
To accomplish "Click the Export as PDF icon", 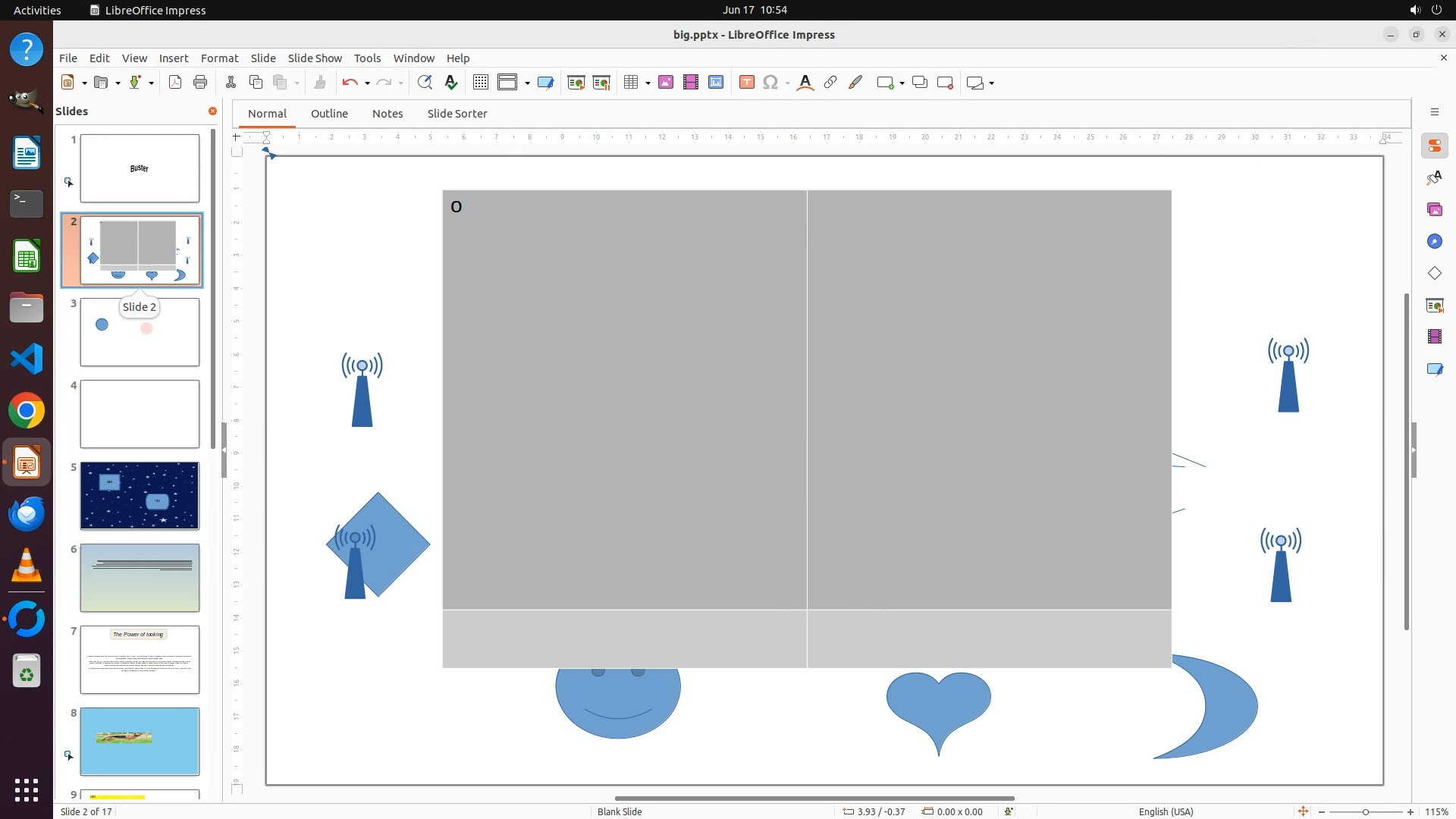I will [175, 83].
